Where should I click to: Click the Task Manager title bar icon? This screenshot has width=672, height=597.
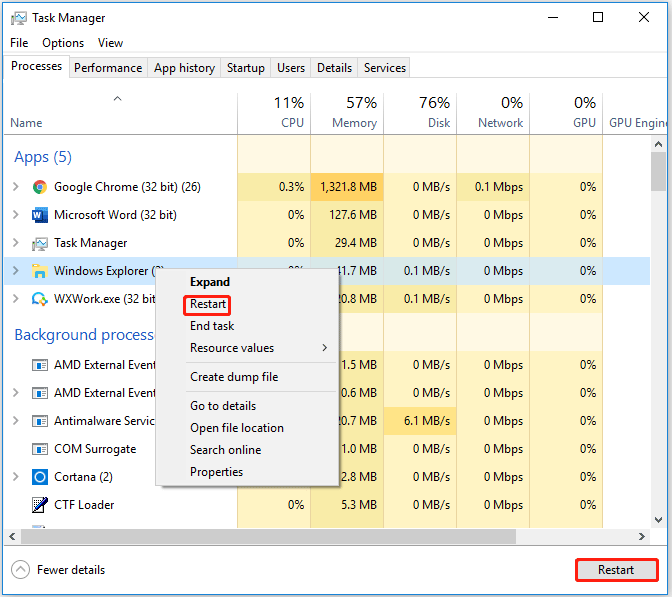[x=18, y=18]
